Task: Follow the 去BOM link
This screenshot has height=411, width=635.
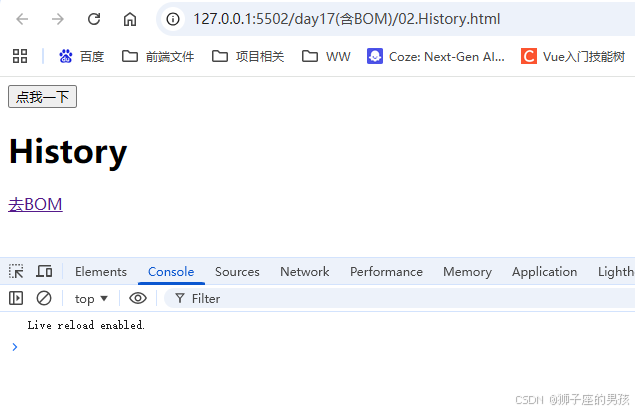Action: 35,204
